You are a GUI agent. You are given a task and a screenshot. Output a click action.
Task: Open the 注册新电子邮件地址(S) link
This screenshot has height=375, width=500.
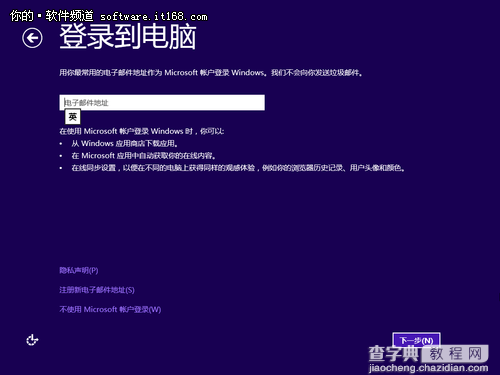coord(97,290)
